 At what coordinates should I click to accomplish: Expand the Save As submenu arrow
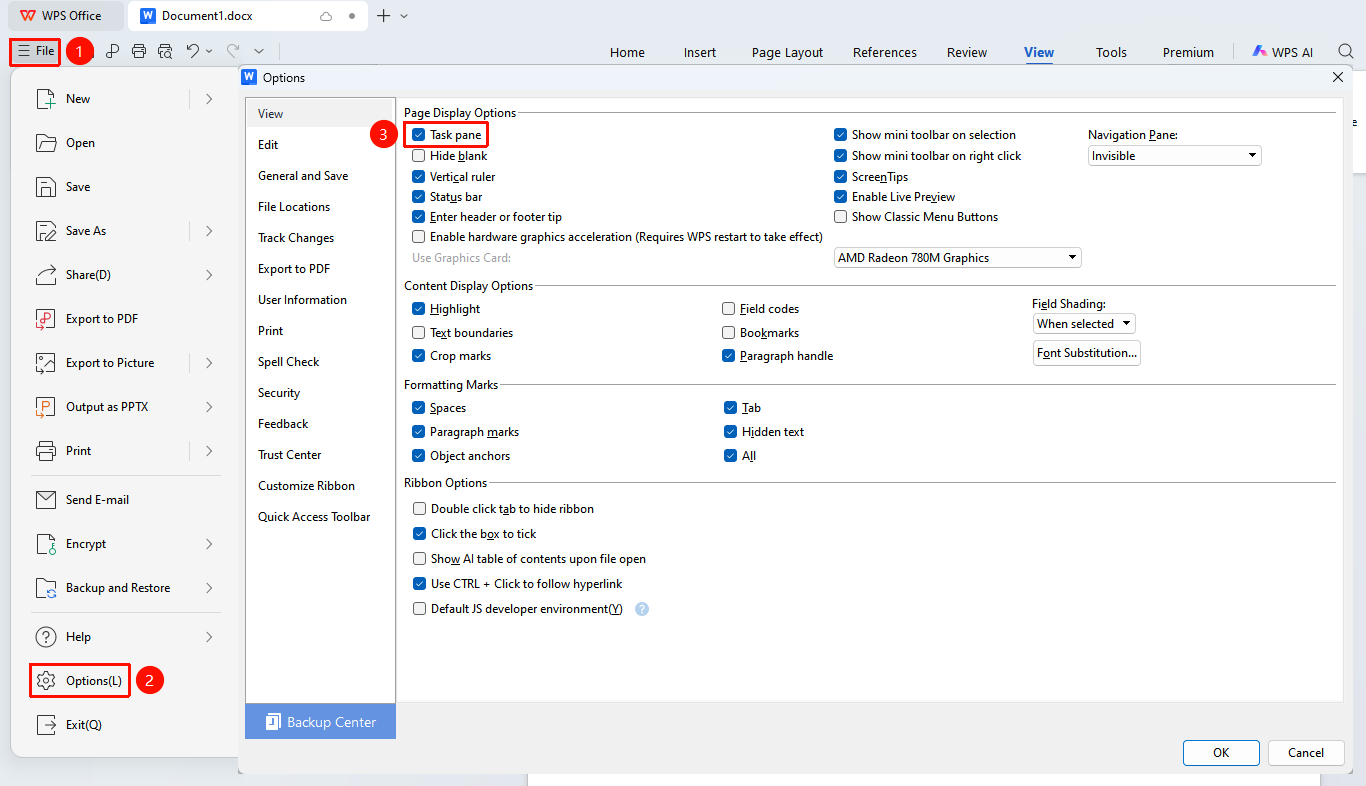click(x=209, y=231)
